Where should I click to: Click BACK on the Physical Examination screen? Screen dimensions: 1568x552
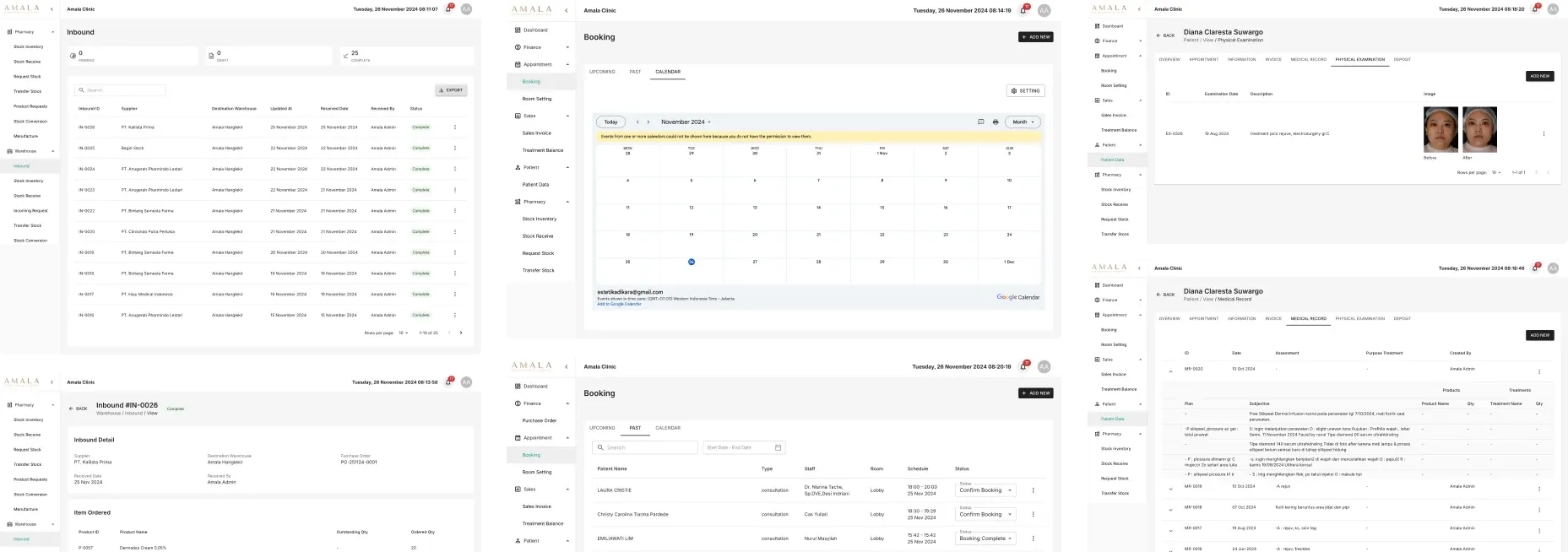(x=1165, y=35)
